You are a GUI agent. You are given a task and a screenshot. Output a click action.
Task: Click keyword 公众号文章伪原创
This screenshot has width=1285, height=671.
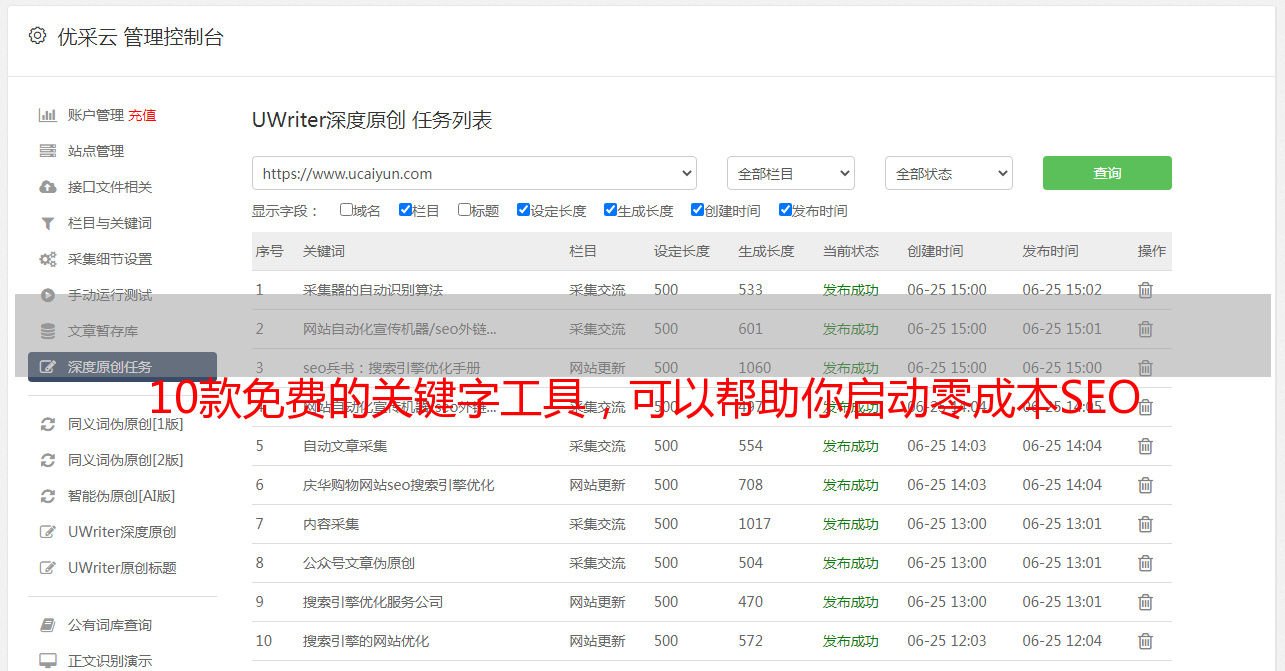tap(359, 563)
